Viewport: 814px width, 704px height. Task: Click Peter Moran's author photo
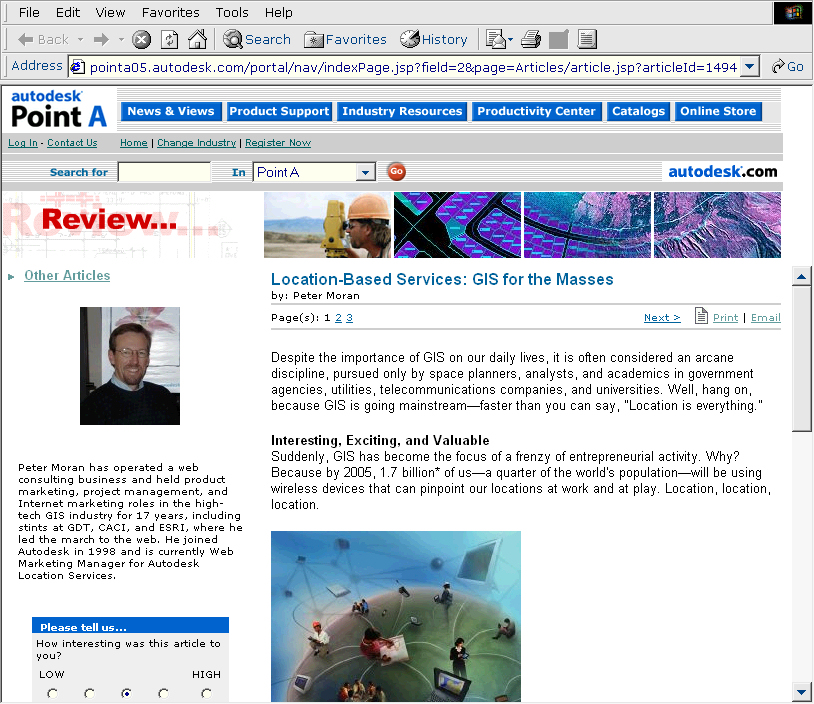[x=130, y=365]
